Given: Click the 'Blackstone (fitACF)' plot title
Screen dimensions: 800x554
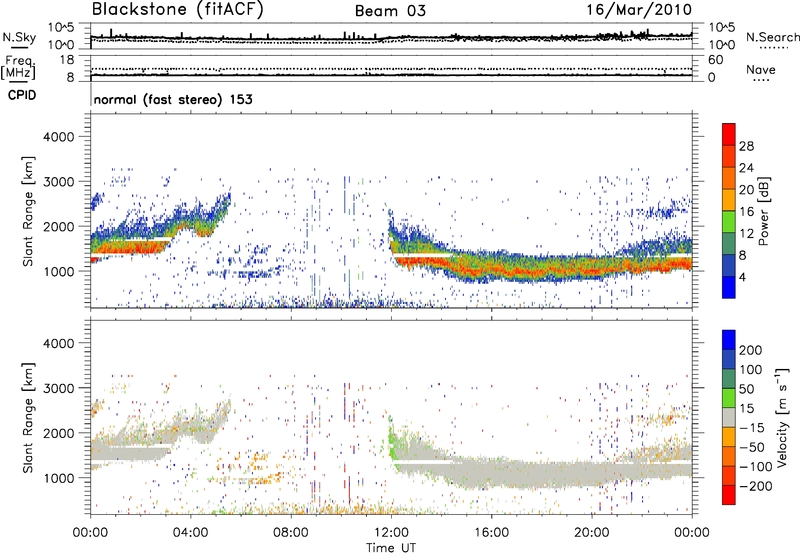Looking at the screenshot, I should coord(178,10).
